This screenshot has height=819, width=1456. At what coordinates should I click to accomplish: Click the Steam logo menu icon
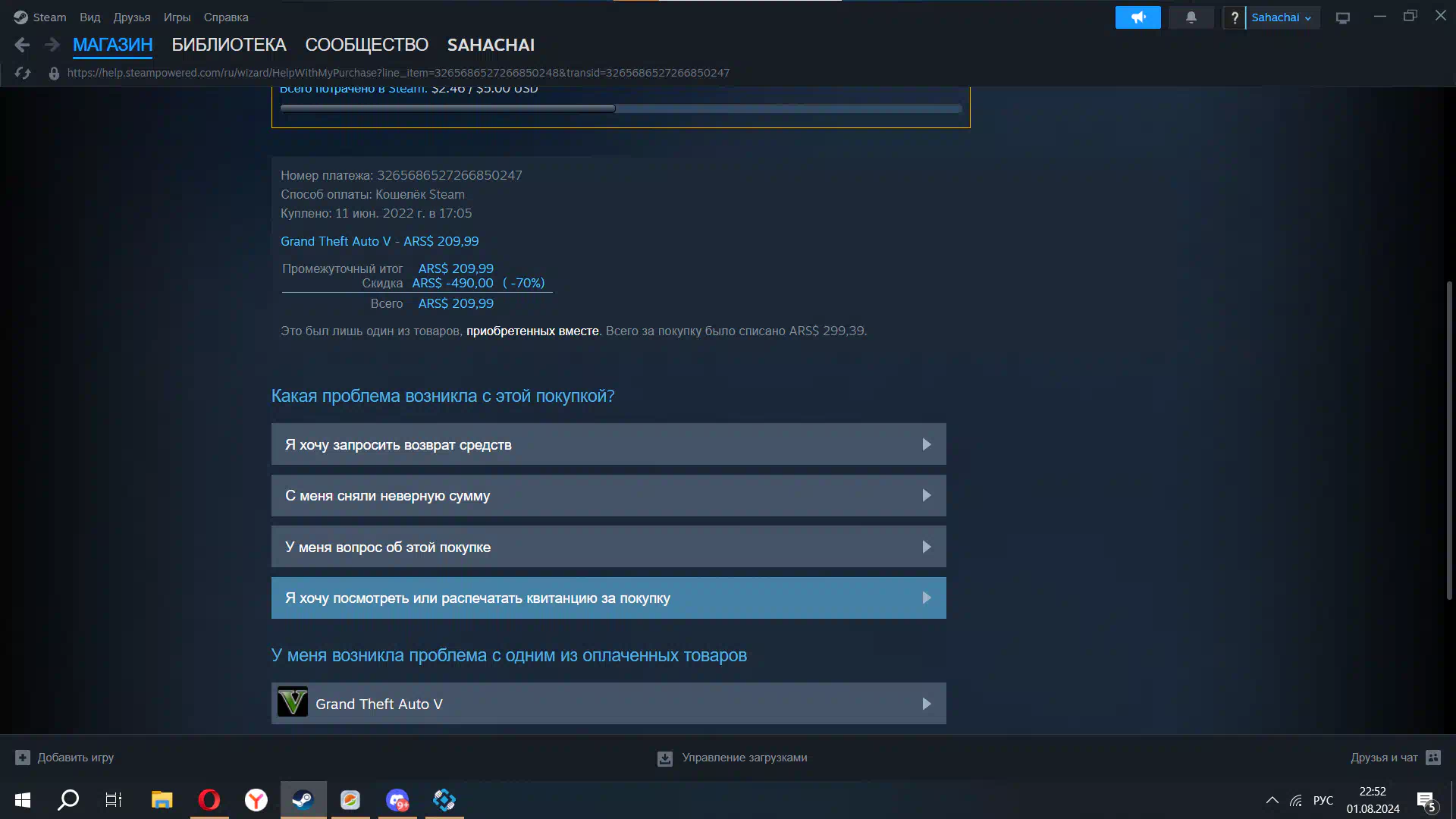(20, 17)
